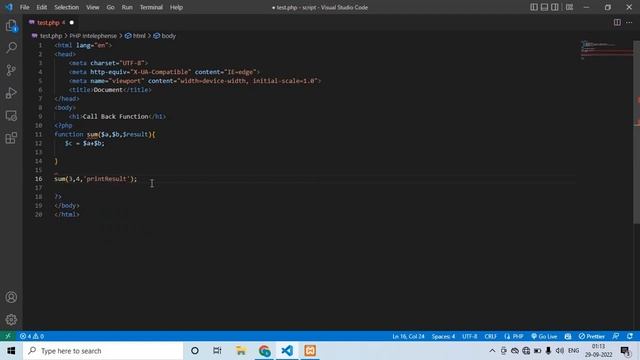Expand the html breadcrumb item
Image resolution: width=640 pixels, height=360 pixels.
(x=135, y=36)
